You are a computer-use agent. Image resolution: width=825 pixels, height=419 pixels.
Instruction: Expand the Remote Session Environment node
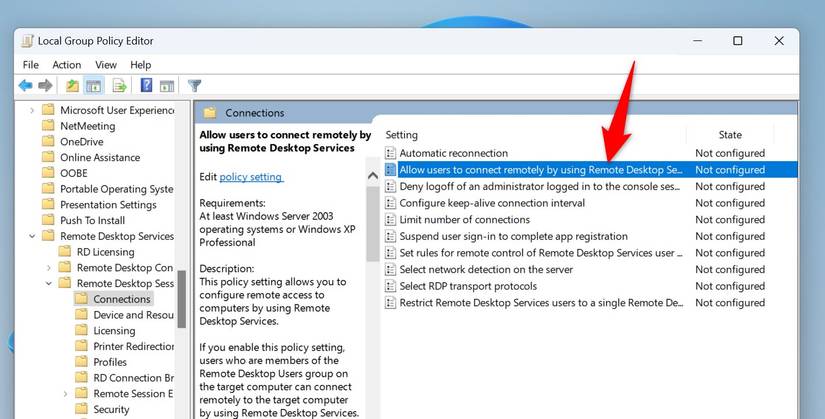(65, 393)
